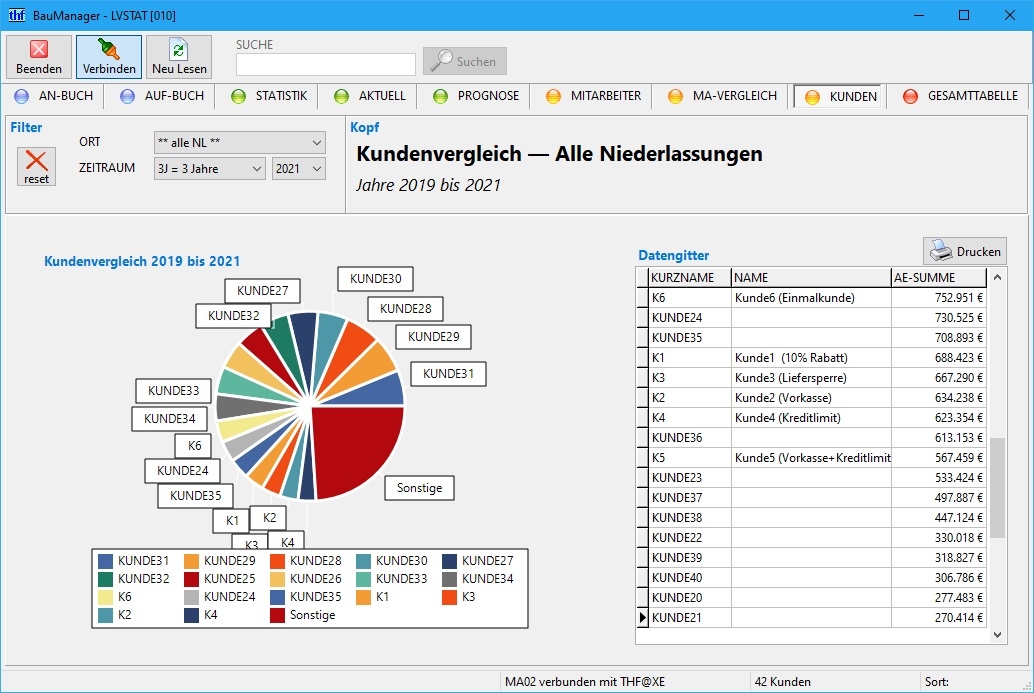
Task: Open the STATISTIK tab
Action: 269,96
